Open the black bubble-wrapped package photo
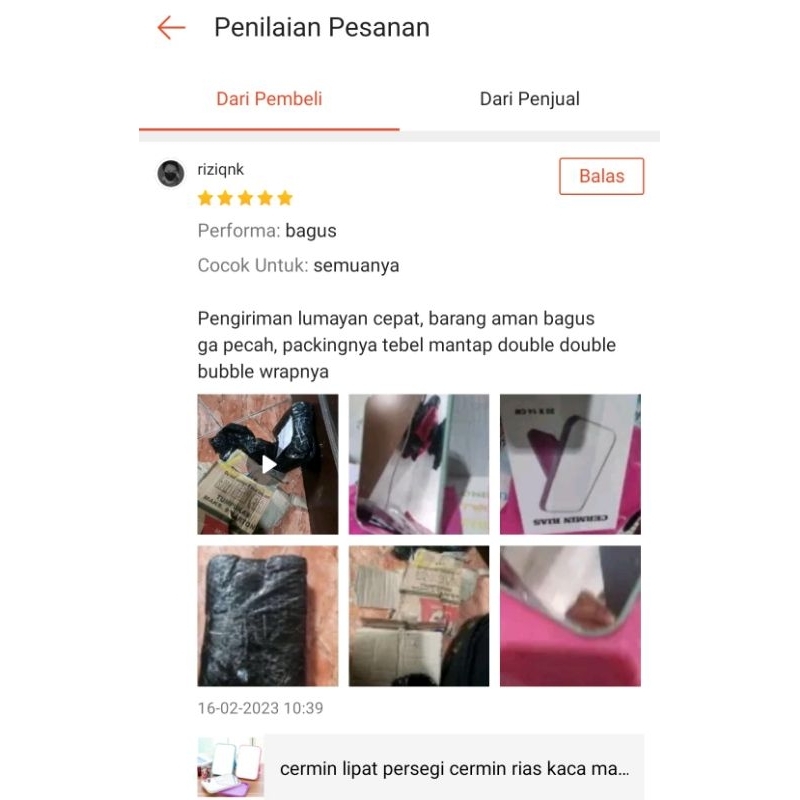This screenshot has width=800, height=800. click(268, 616)
